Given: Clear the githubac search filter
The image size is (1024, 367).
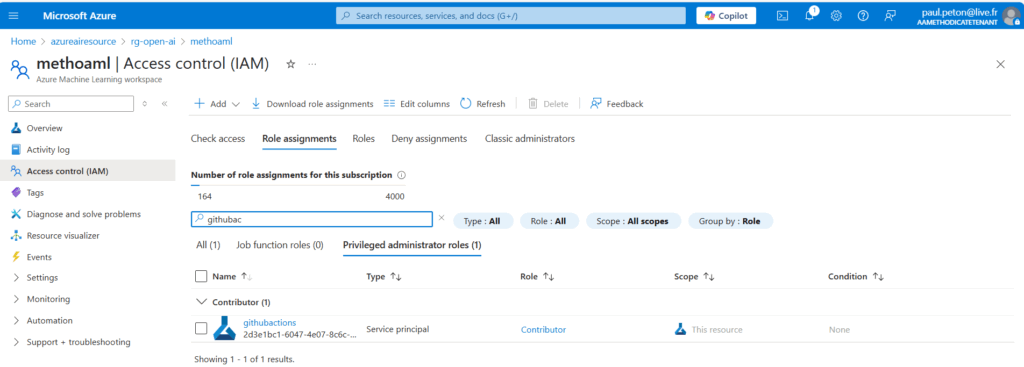Looking at the screenshot, I should pos(441,218).
